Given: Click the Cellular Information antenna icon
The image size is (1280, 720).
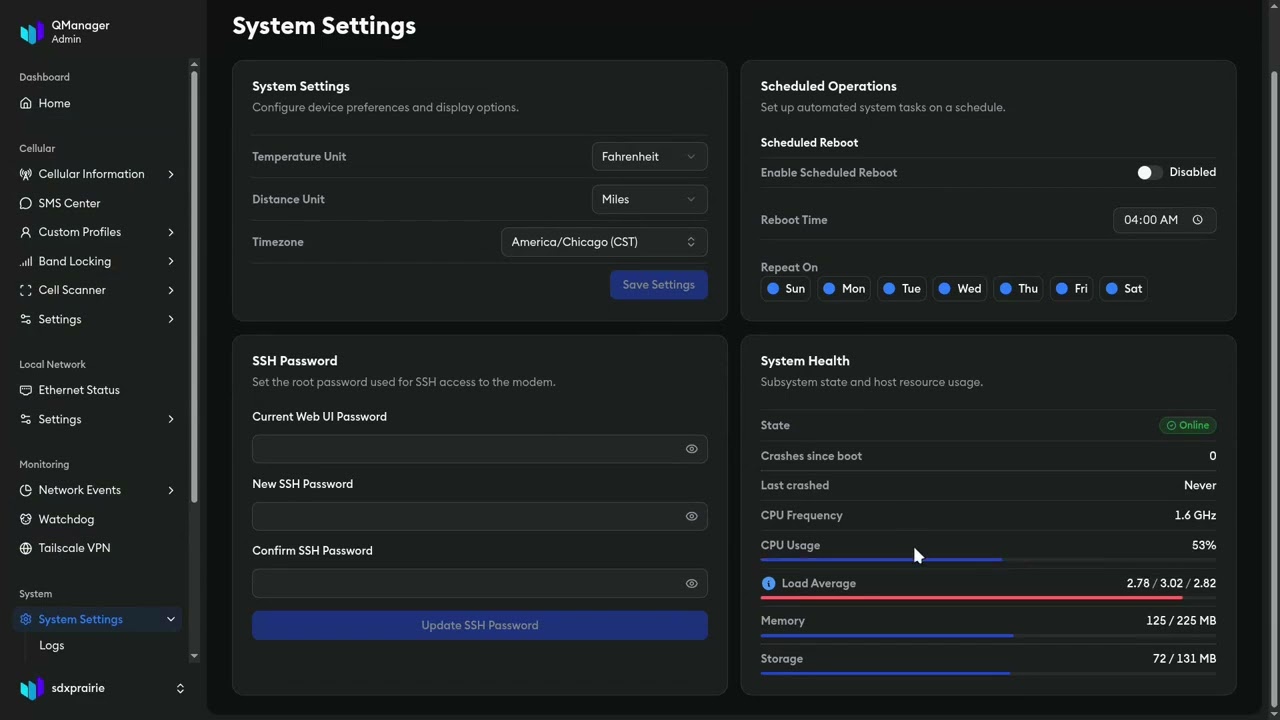Looking at the screenshot, I should pos(26,174).
